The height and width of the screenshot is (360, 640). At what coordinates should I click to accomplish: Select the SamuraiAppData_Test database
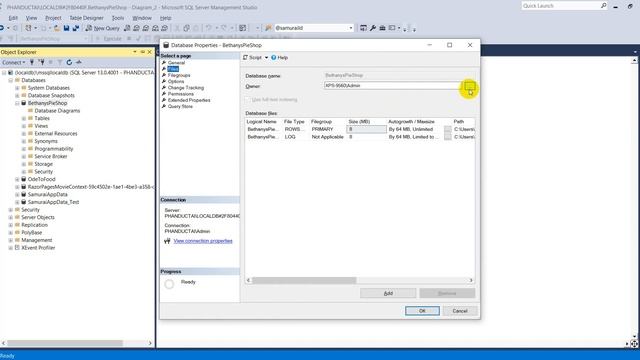(x=53, y=202)
